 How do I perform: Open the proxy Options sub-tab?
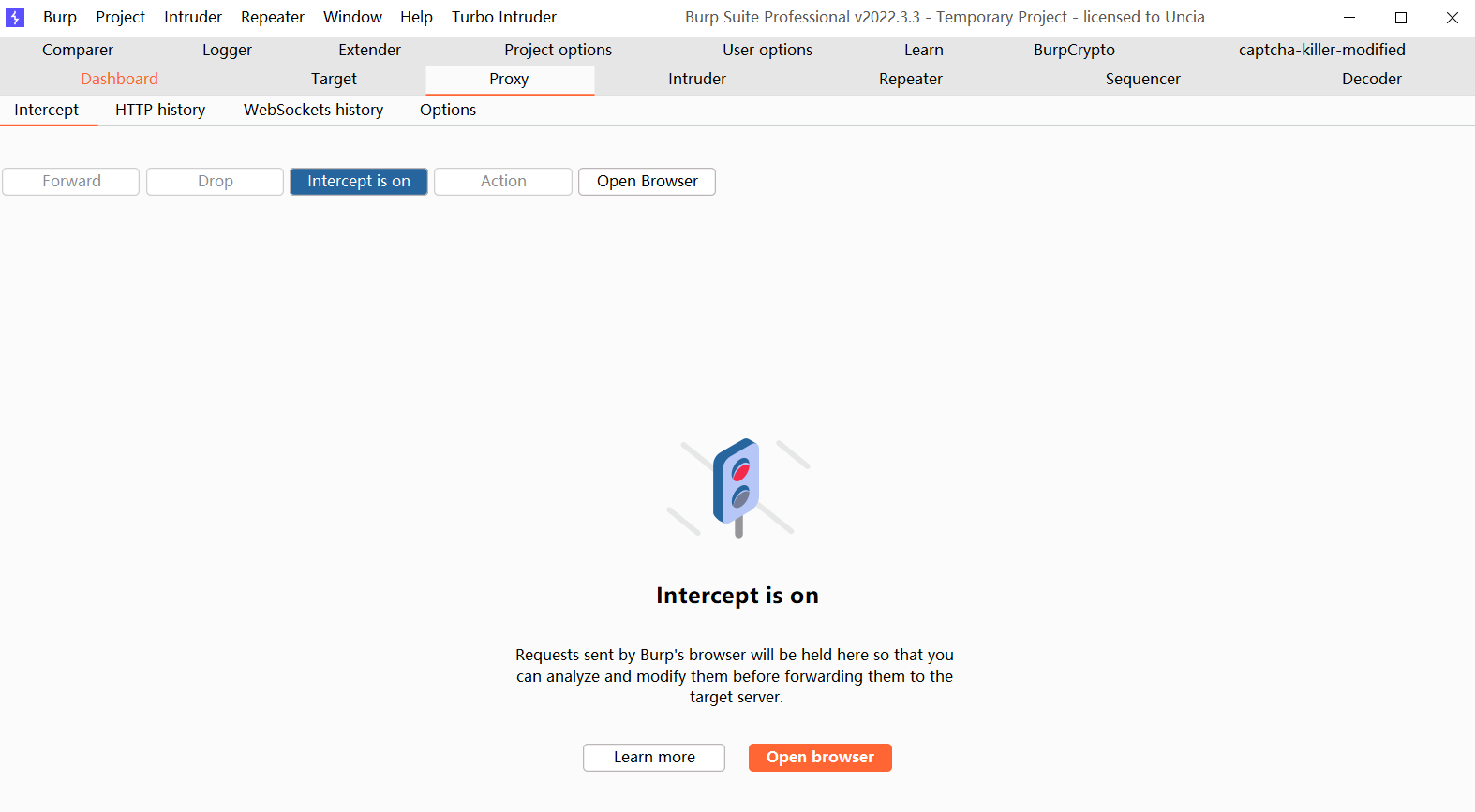(448, 110)
